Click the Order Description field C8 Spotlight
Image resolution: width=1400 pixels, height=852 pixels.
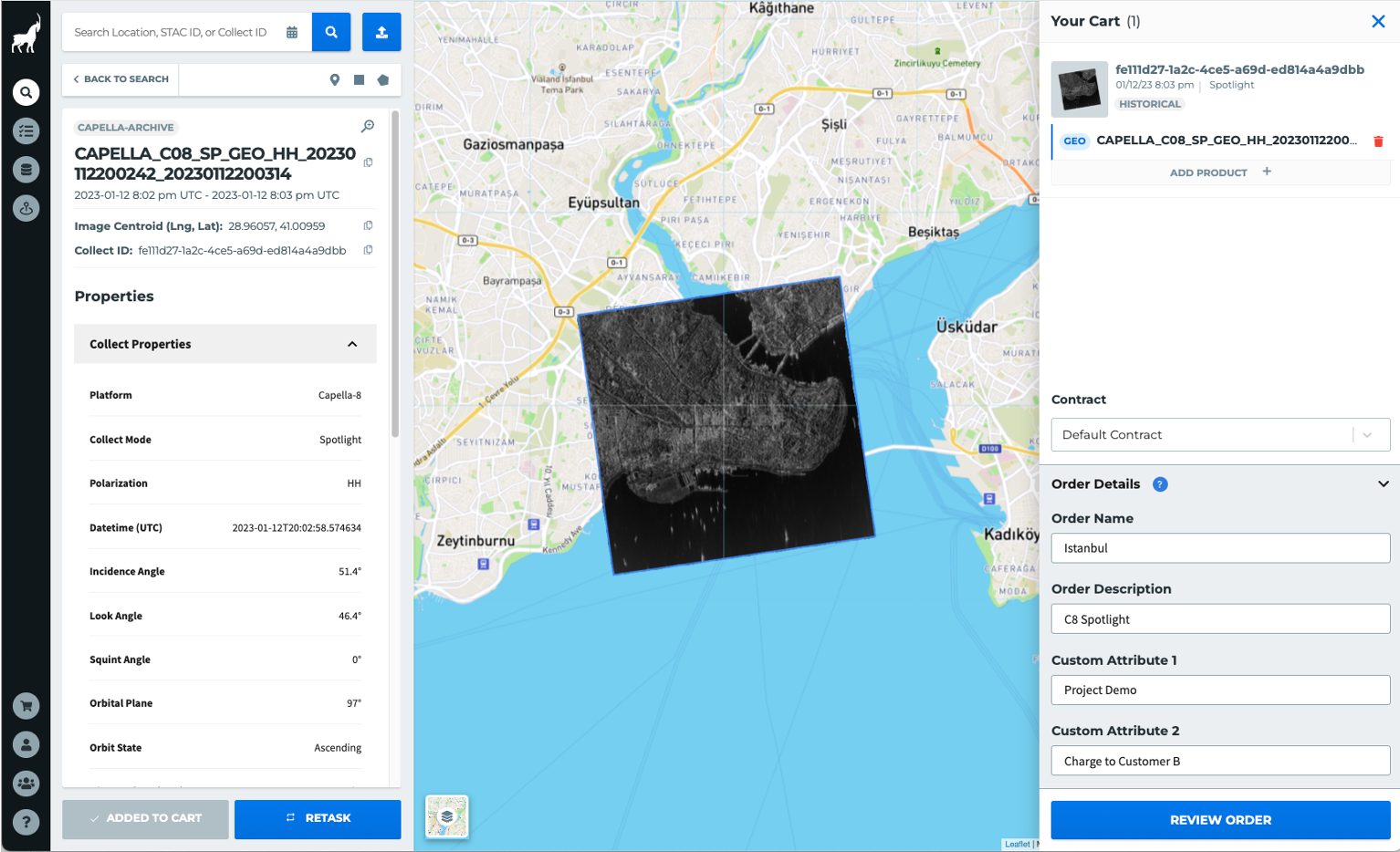pos(1220,619)
